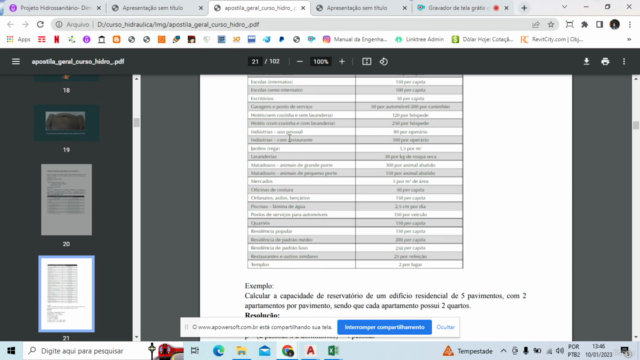The image size is (640, 360).
Task: Open Dólar Hoje bookmark
Action: point(482,39)
